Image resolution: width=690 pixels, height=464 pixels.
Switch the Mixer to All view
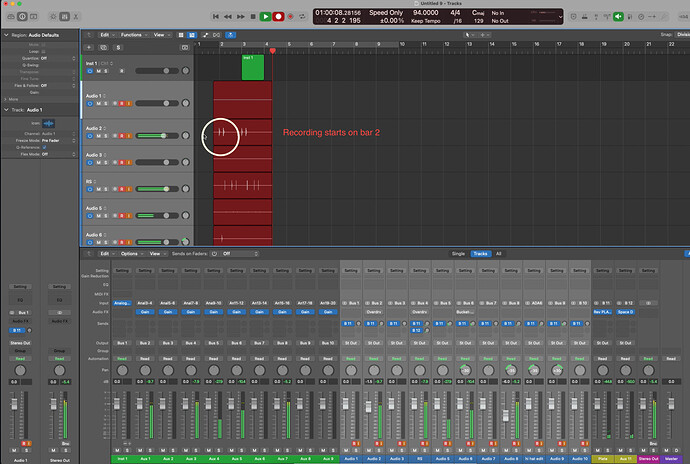[x=499, y=254]
